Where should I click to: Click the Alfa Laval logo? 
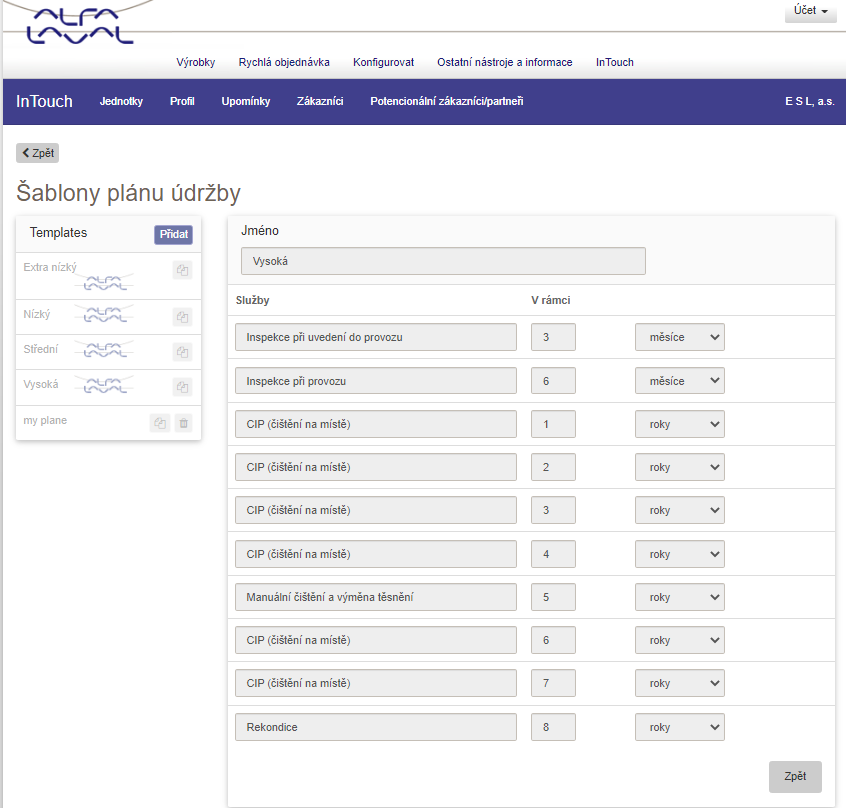pyautogui.click(x=80, y=27)
